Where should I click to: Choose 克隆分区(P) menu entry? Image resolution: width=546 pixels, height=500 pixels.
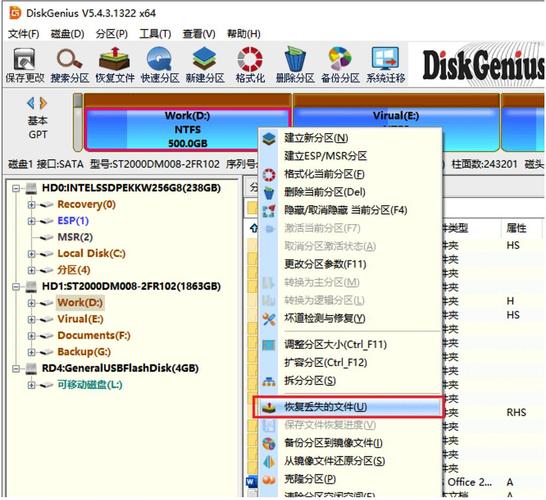350,479
